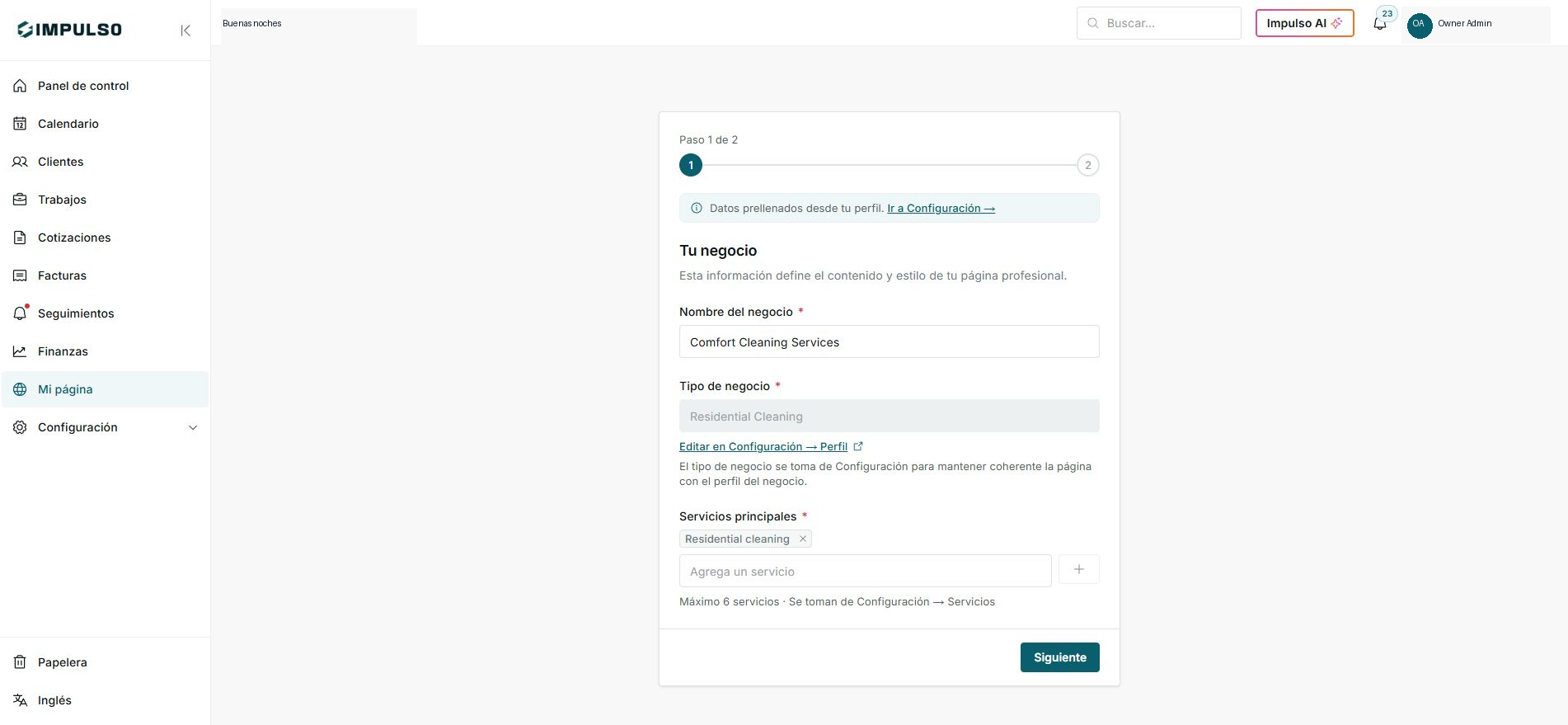The width and height of the screenshot is (1568, 725).
Task: Follow the Ir a Configuración link
Action: (941, 208)
